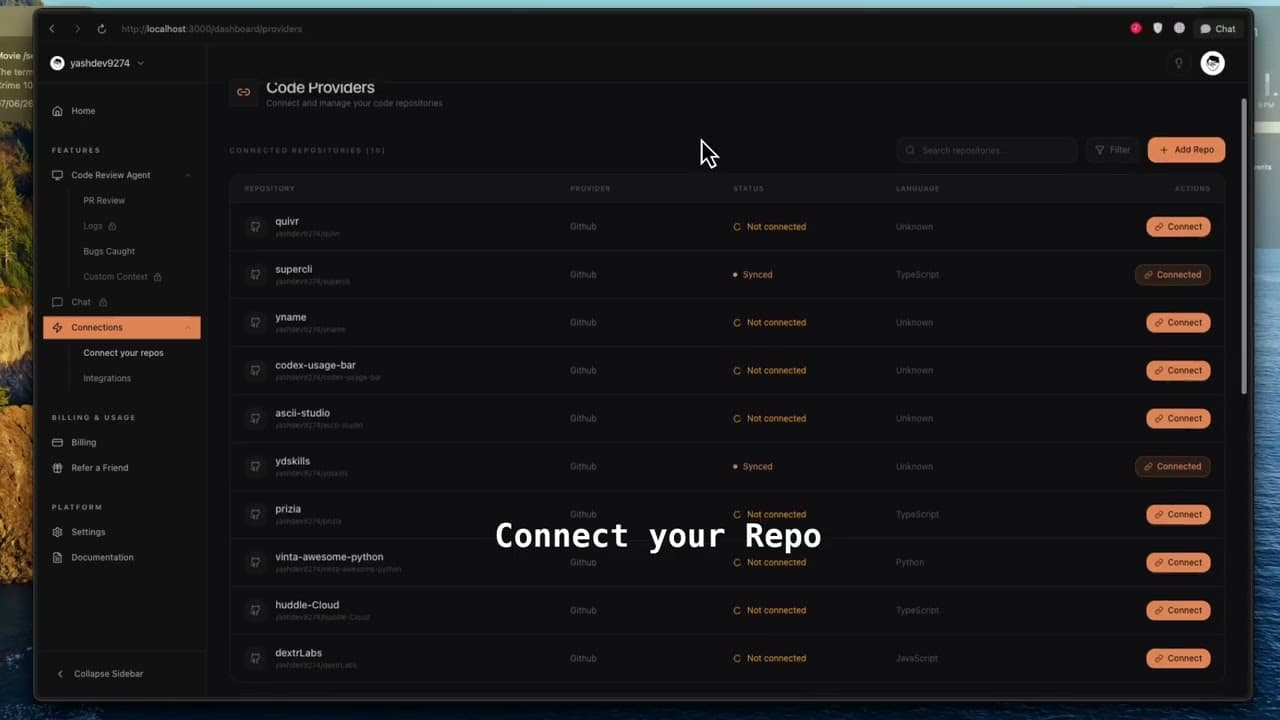The height and width of the screenshot is (720, 1280).
Task: Connect the ascii-studio repository
Action: [1178, 419]
